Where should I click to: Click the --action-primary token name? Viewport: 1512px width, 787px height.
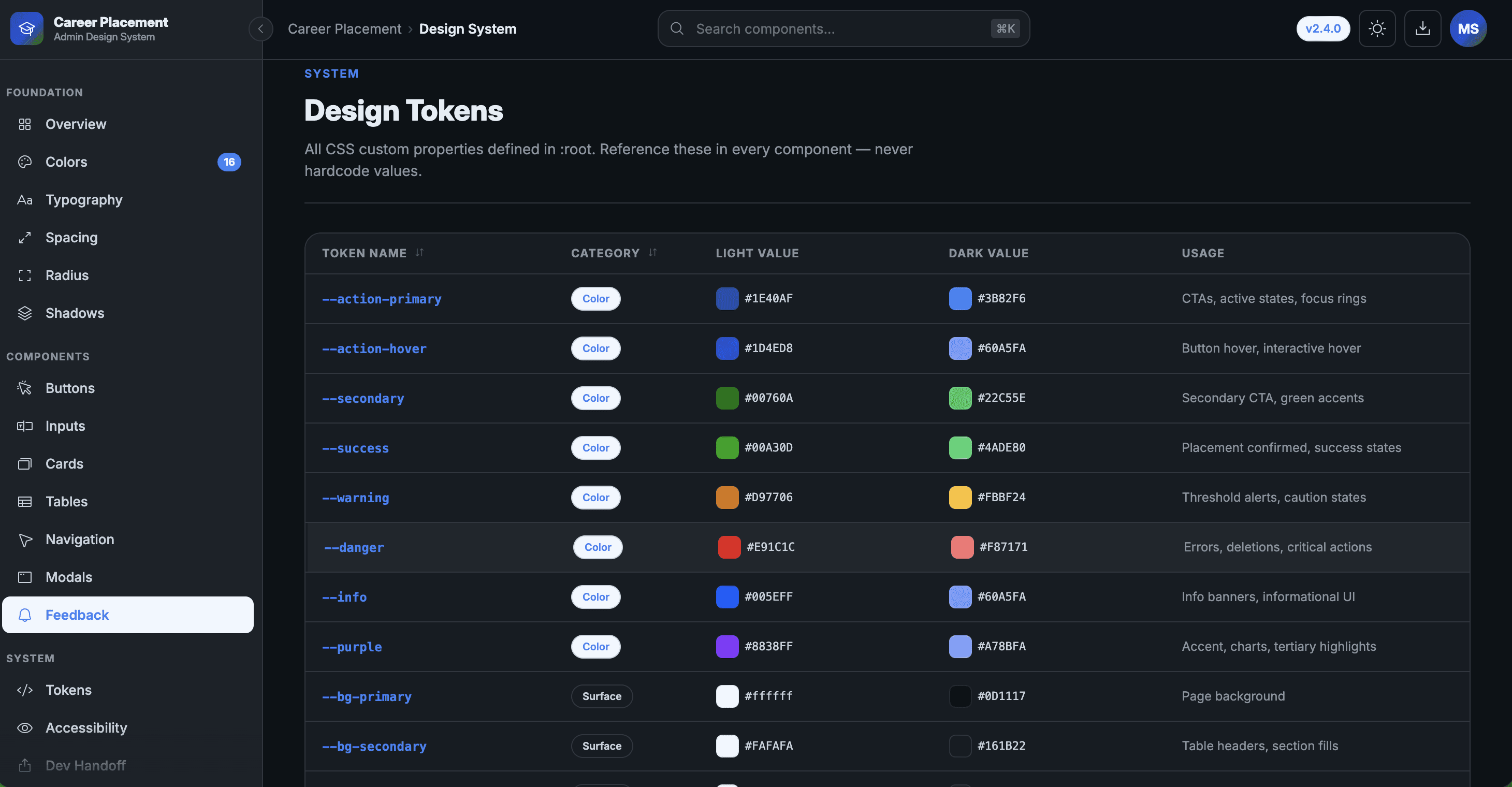point(382,299)
